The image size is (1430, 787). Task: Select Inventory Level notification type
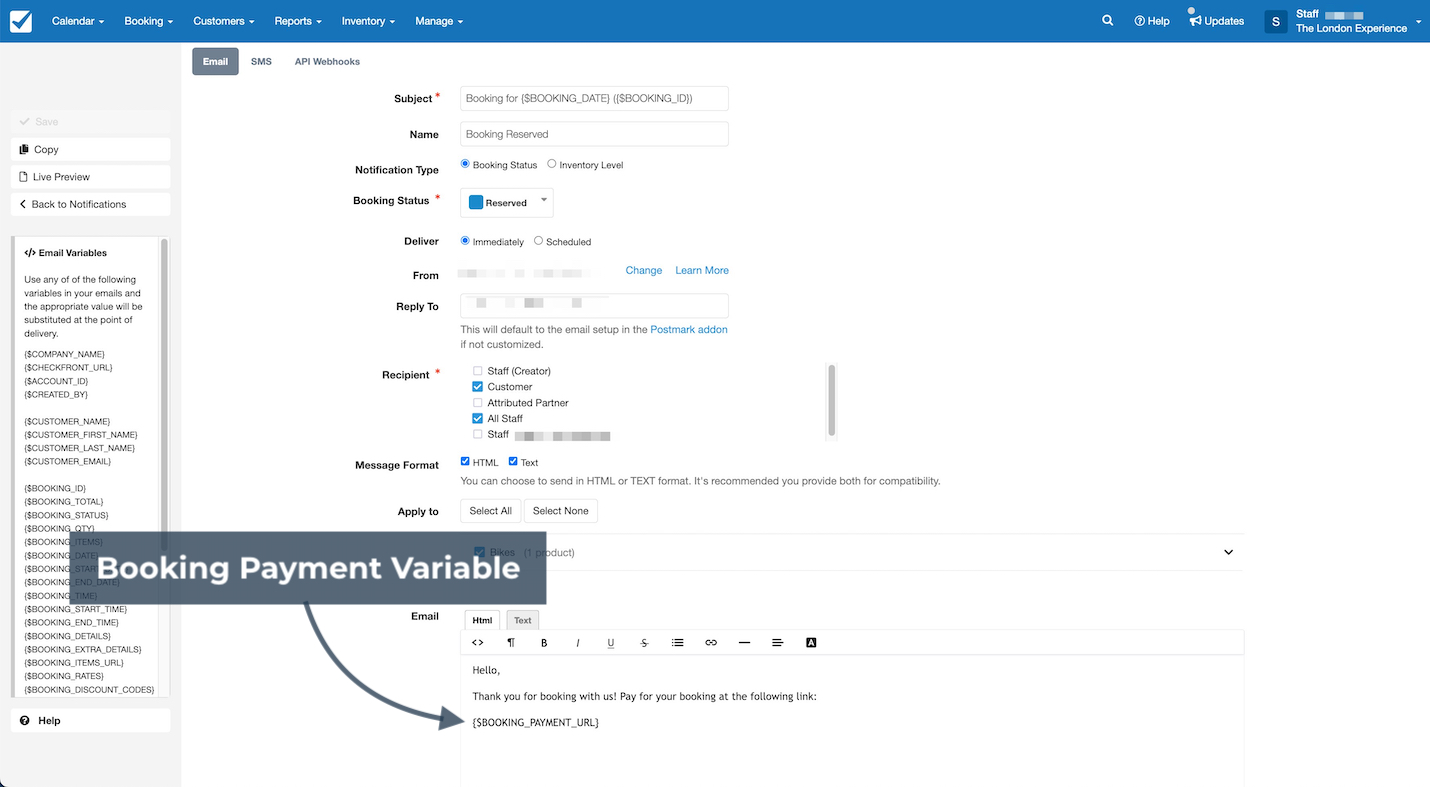pos(552,163)
